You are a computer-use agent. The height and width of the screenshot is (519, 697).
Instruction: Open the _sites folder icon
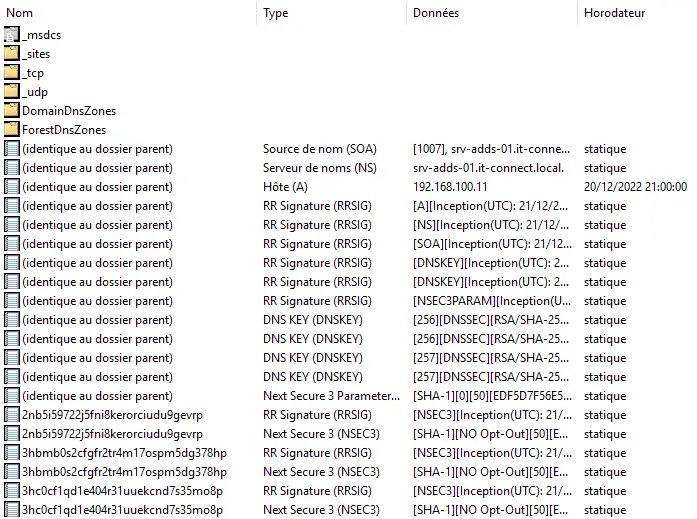pyautogui.click(x=12, y=53)
